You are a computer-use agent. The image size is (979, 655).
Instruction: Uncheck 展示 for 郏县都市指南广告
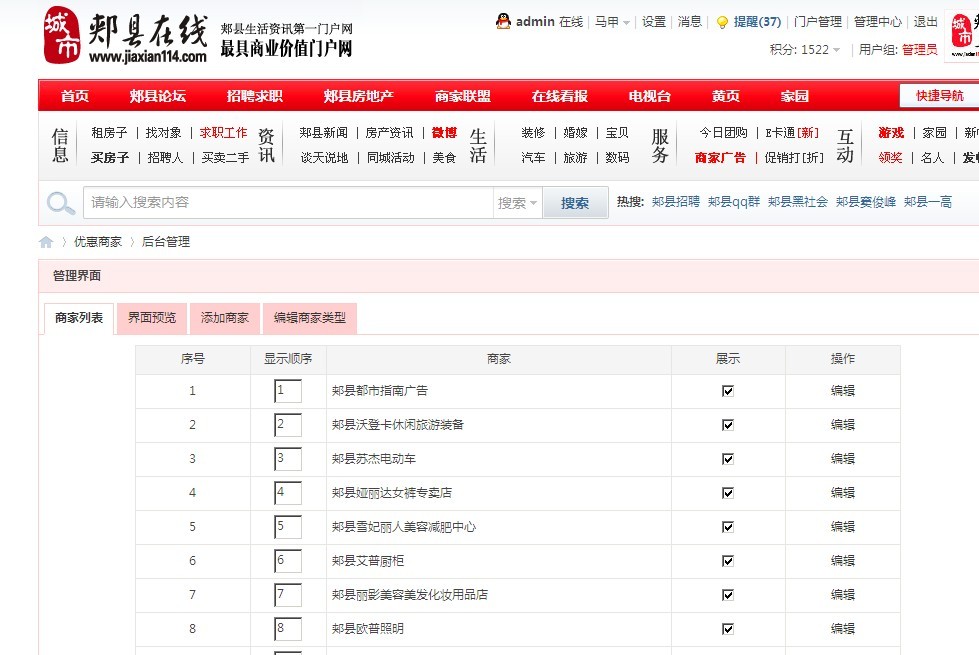coord(726,390)
